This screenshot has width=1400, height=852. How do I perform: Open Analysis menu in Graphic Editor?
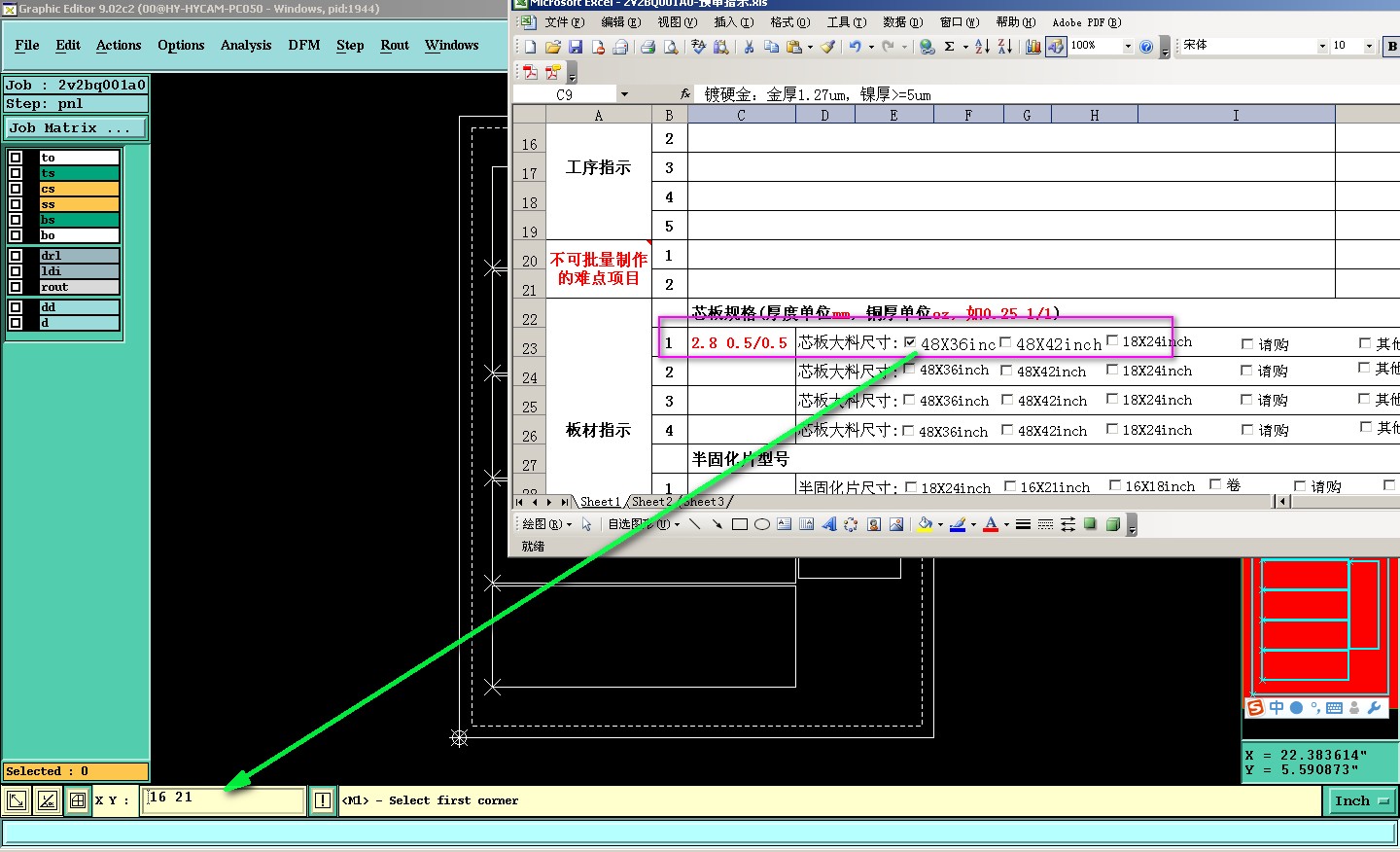tap(246, 46)
